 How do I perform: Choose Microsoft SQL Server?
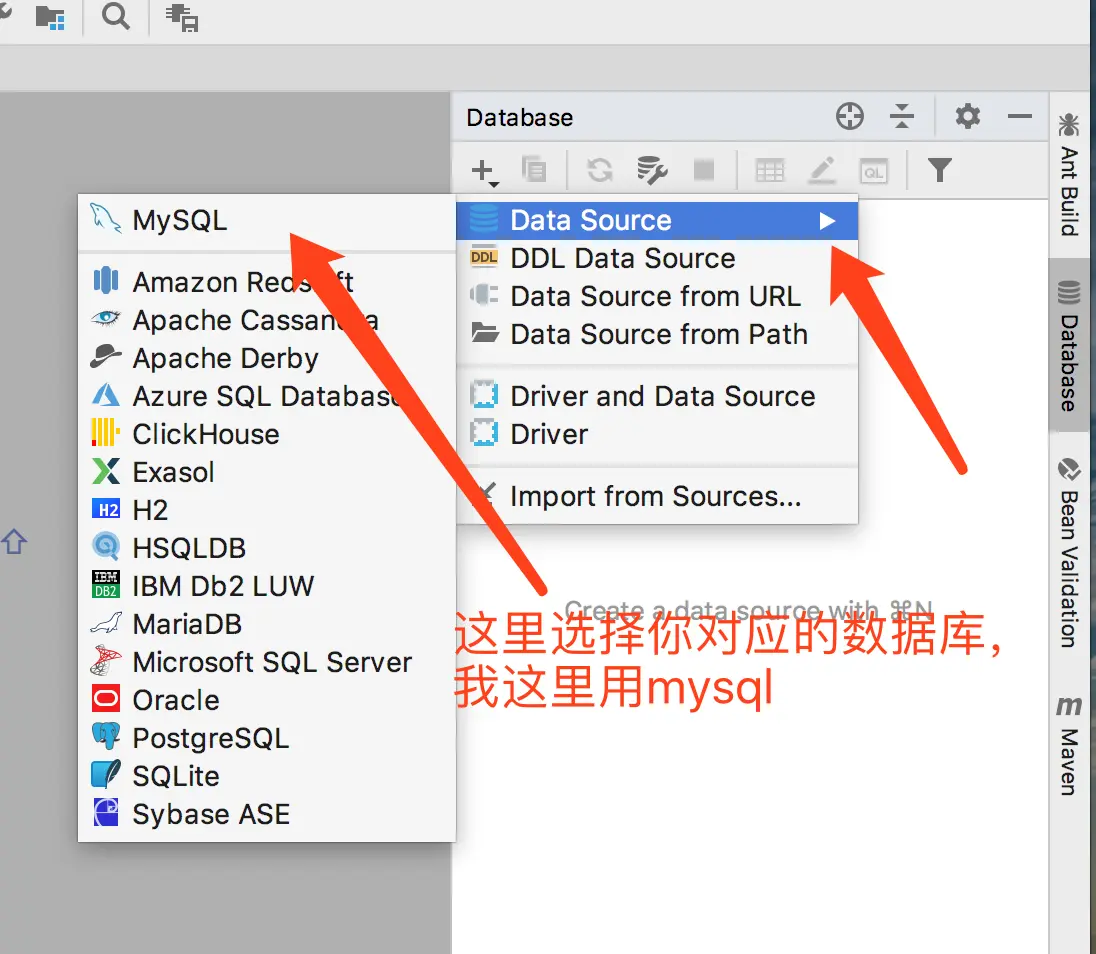266,662
